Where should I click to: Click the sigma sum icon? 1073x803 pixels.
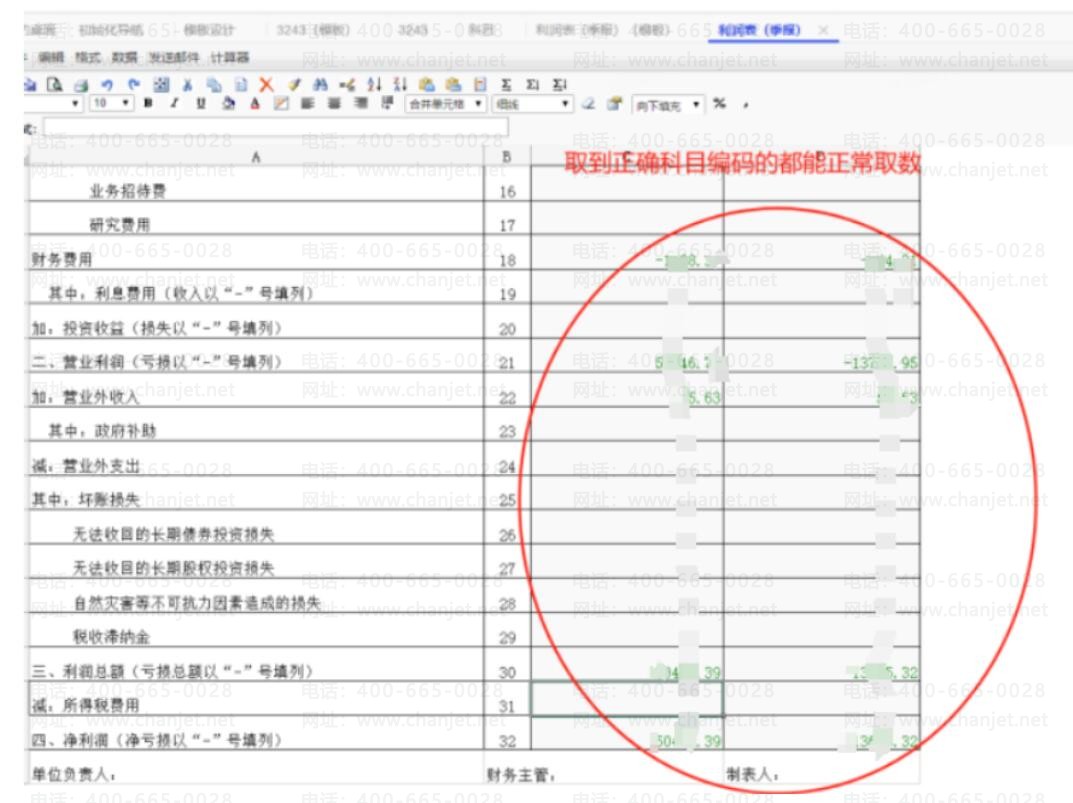pos(506,85)
